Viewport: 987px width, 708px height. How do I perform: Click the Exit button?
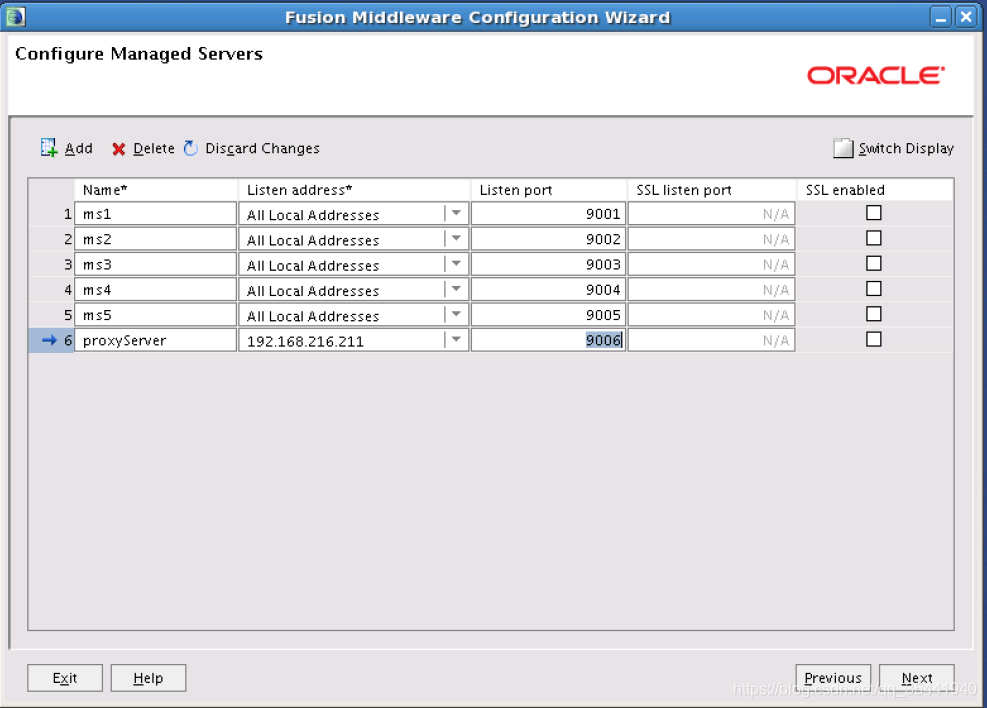click(65, 678)
